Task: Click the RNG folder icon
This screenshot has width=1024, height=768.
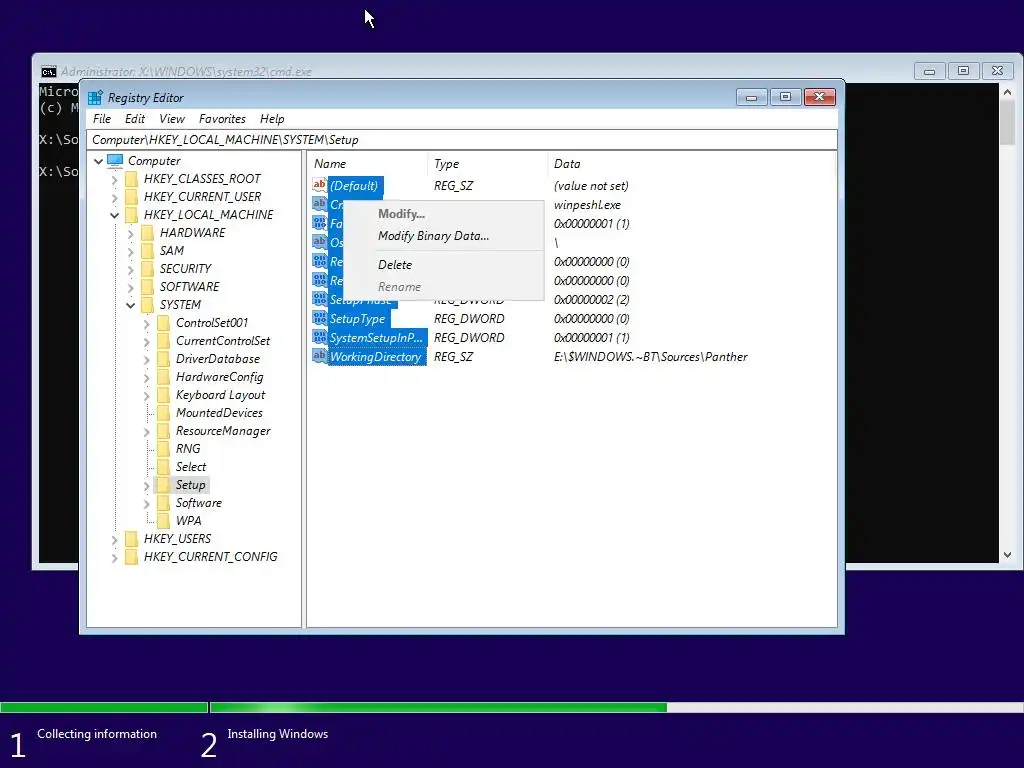Action: [x=163, y=449]
